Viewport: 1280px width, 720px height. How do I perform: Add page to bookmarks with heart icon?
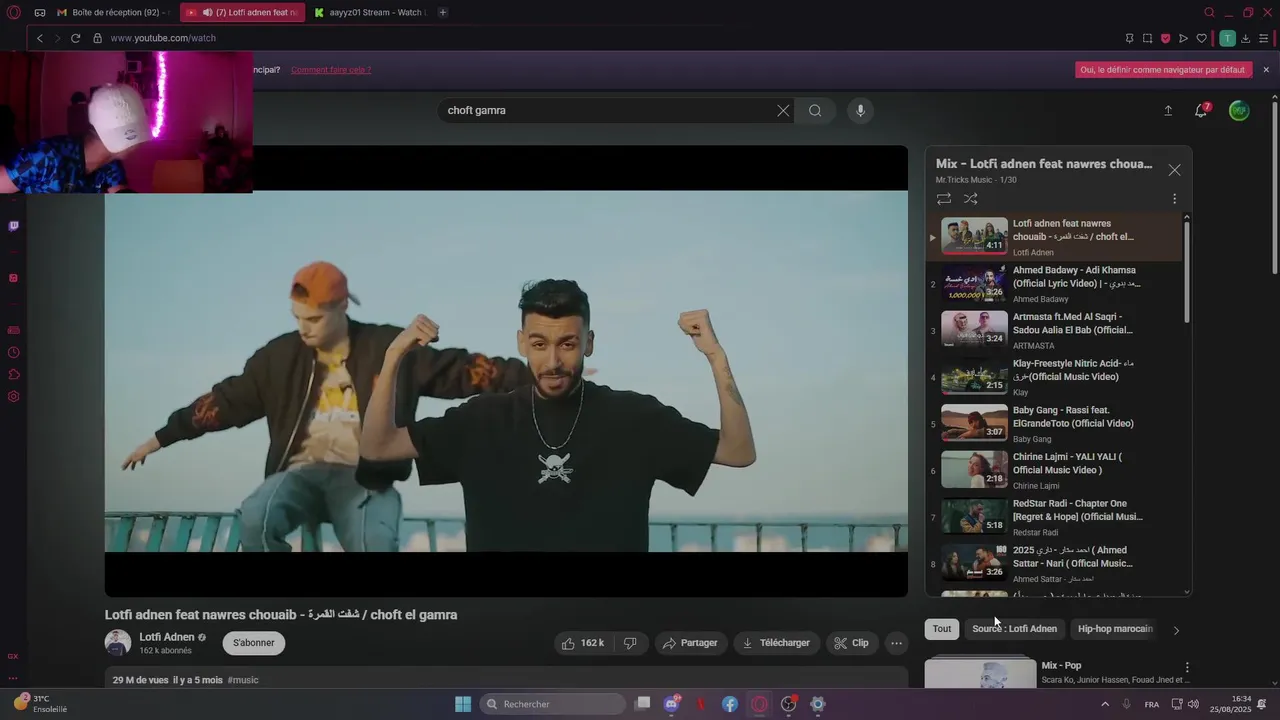pos(1201,38)
